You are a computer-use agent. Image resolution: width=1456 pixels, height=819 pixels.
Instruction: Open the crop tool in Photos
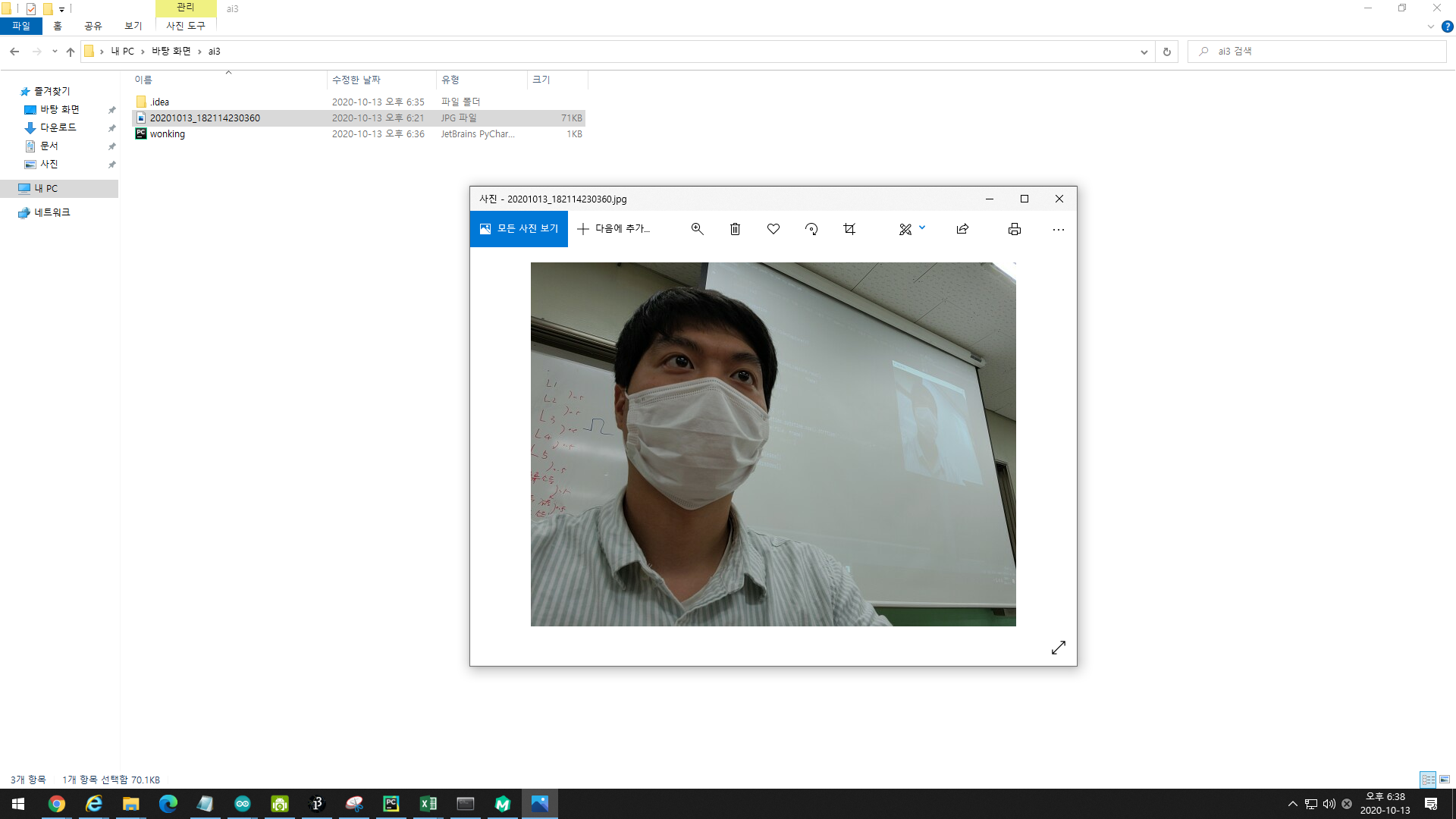pyautogui.click(x=849, y=229)
